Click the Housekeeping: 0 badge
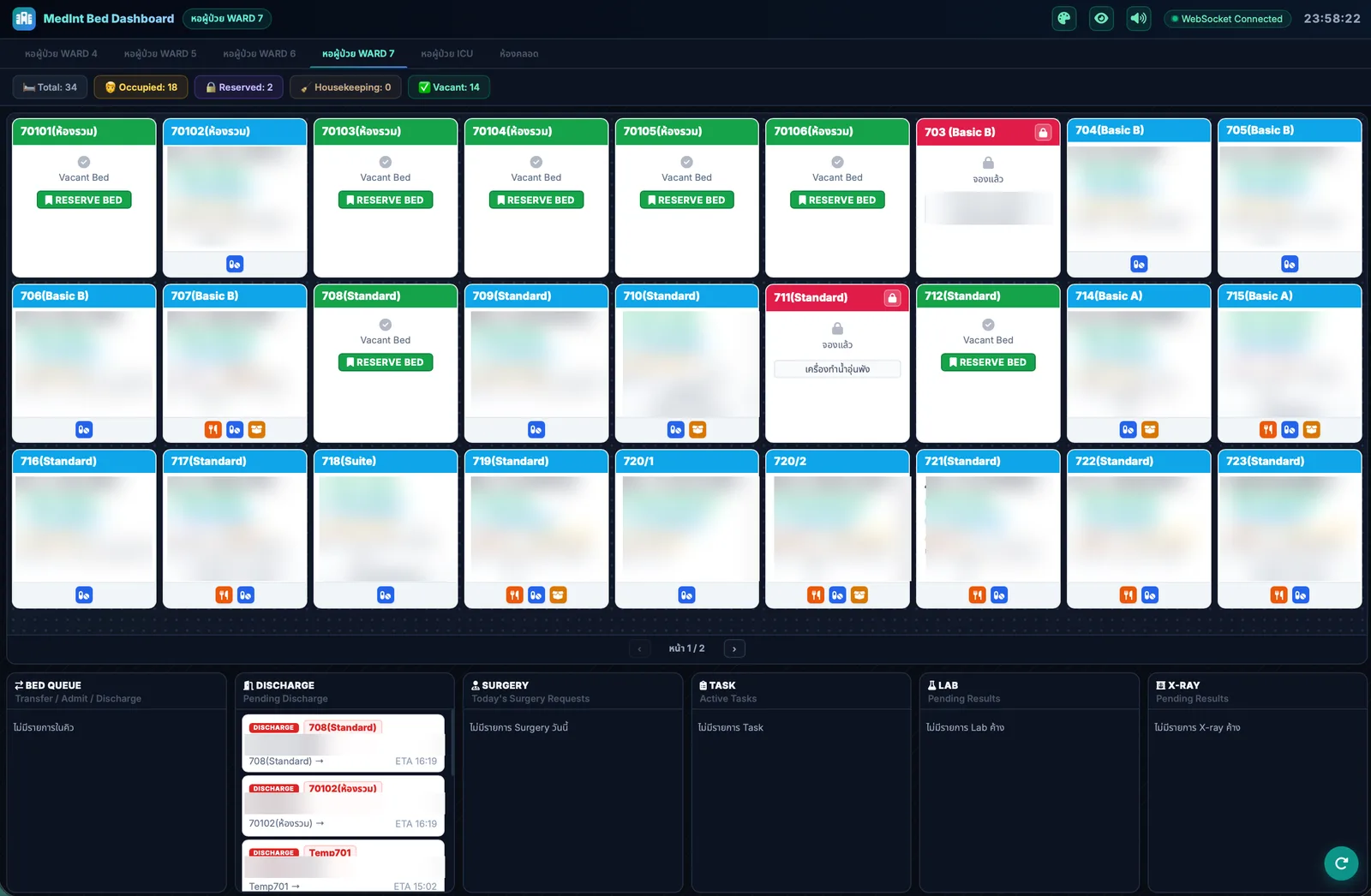The height and width of the screenshot is (896, 1371). coord(346,87)
